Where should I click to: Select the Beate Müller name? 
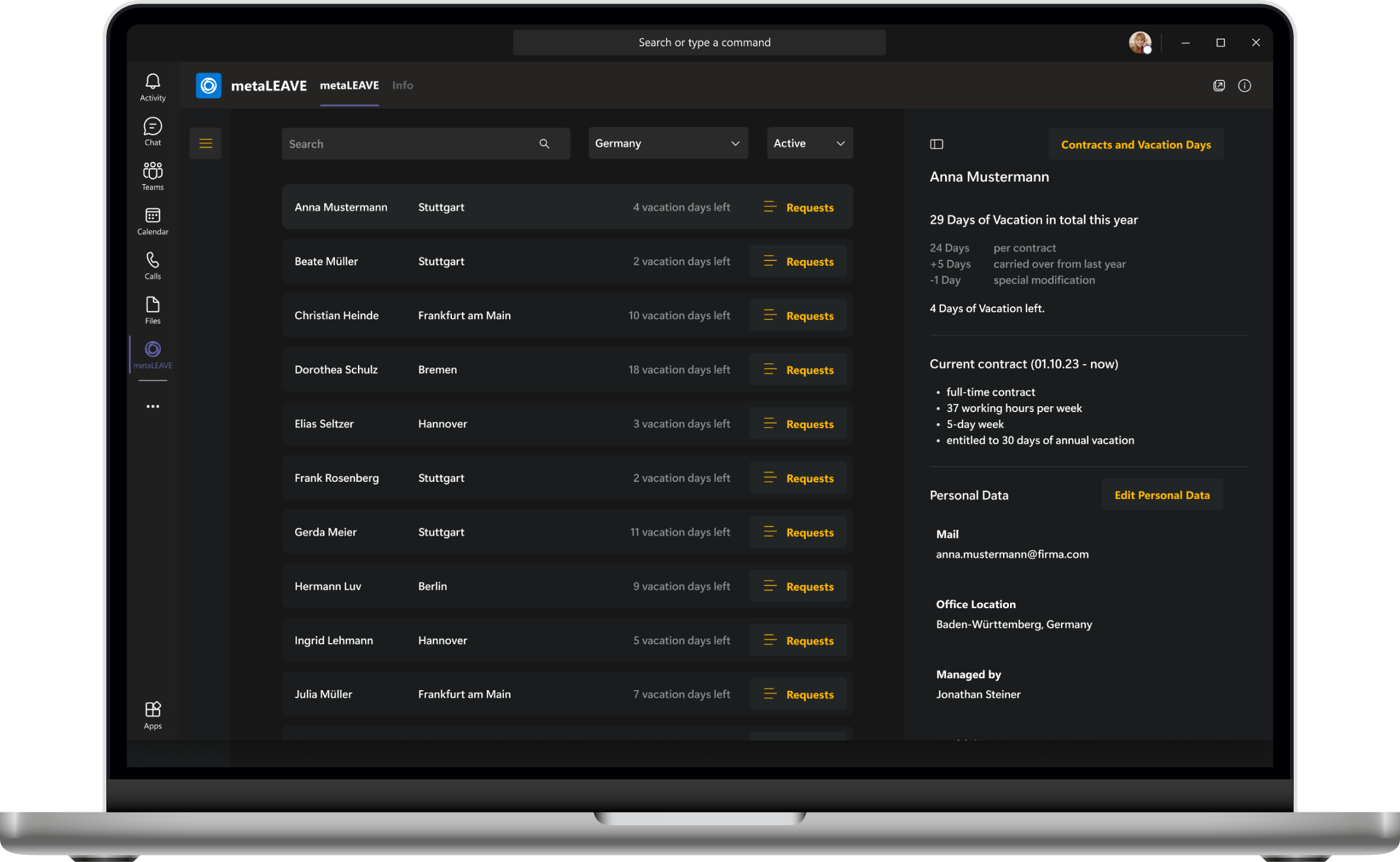coord(326,262)
